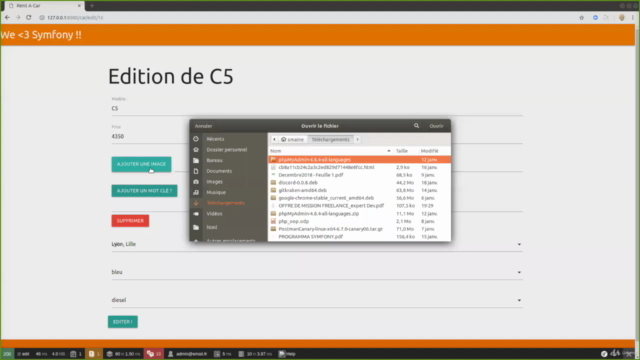Select google-chrome-stable_current_amd64.deb file
This screenshot has height=360, width=640.
point(359,198)
